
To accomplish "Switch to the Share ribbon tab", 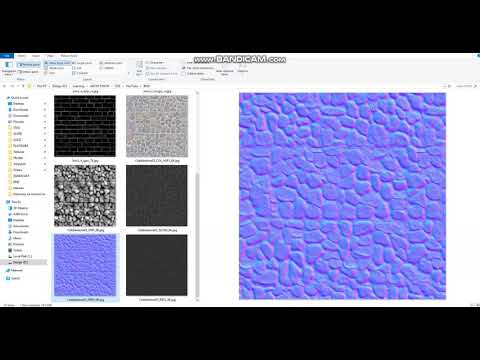I will [x=36, y=56].
